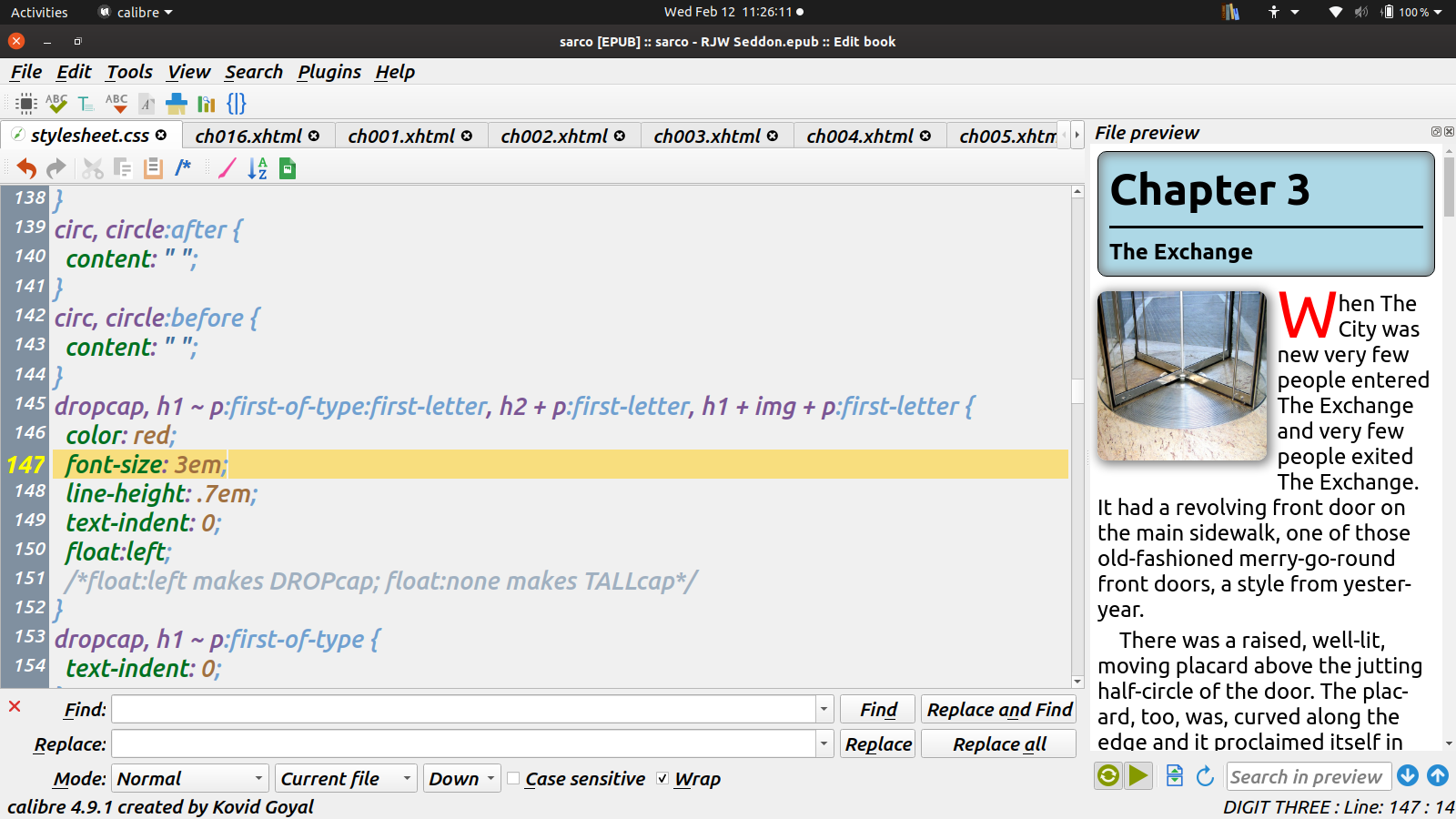Click the ABC with red arrow icon
Image resolution: width=1456 pixels, height=819 pixels.
click(116, 104)
